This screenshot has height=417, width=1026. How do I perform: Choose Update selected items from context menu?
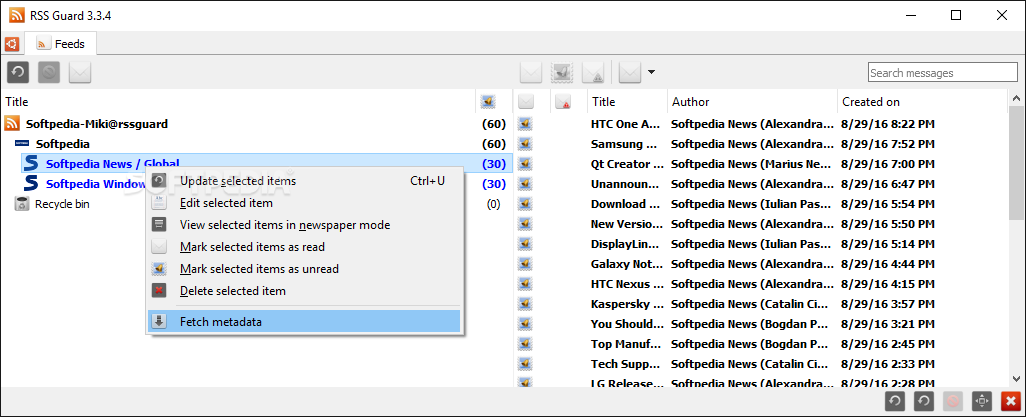pyautogui.click(x=304, y=181)
